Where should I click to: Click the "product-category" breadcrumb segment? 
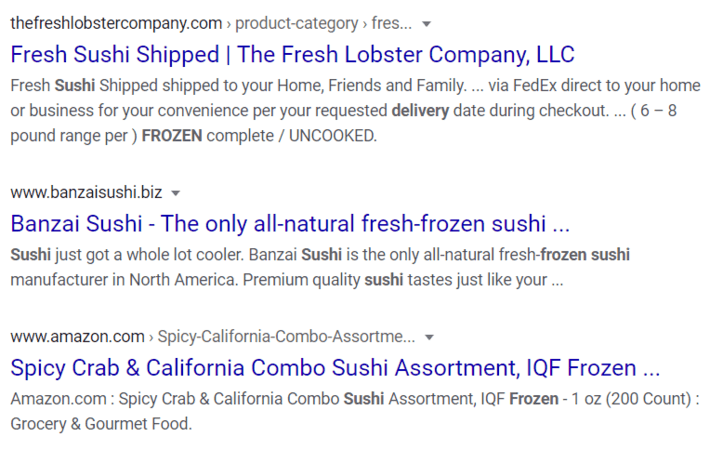coord(297,23)
